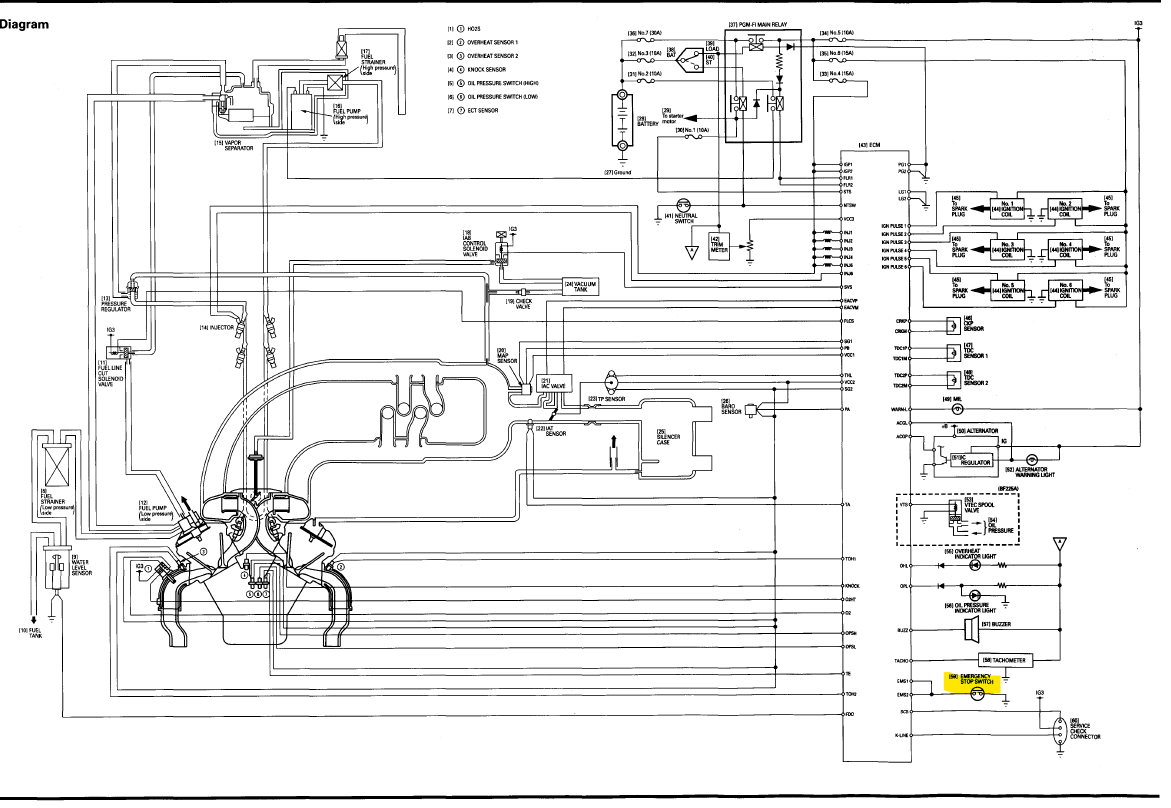The width and height of the screenshot is (1171, 808).
Task: Click the Trim Meter box
Action: tap(718, 248)
